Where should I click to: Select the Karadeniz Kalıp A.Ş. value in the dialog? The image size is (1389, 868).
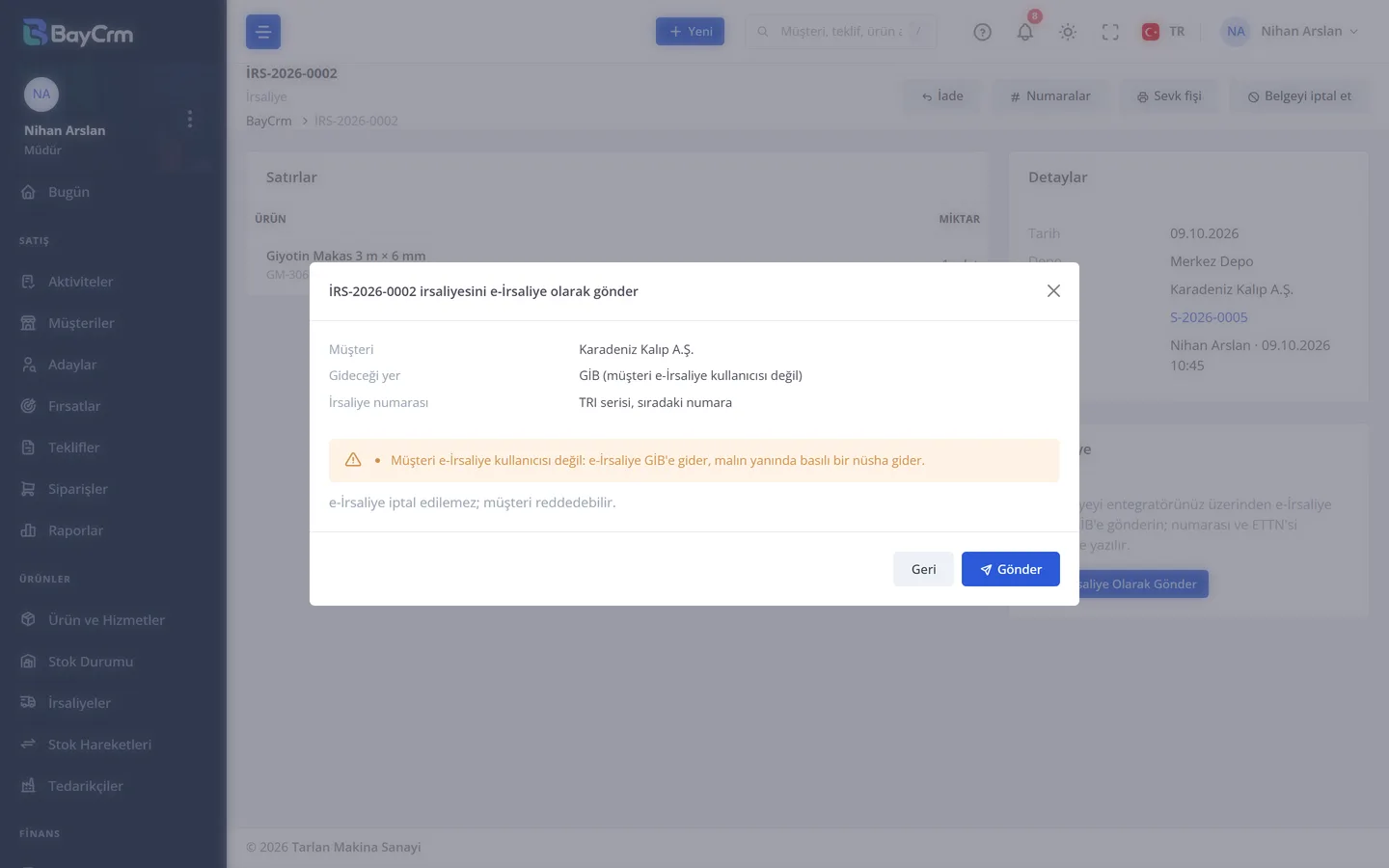tap(637, 349)
